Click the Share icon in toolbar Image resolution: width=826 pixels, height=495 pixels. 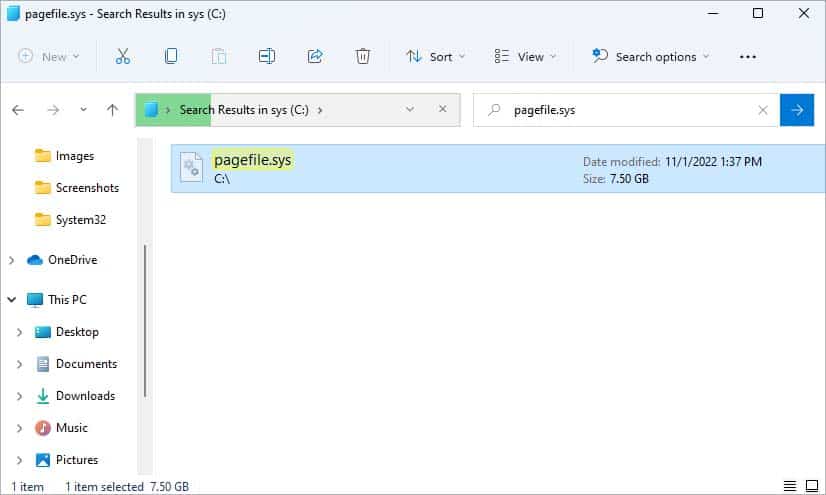click(314, 56)
